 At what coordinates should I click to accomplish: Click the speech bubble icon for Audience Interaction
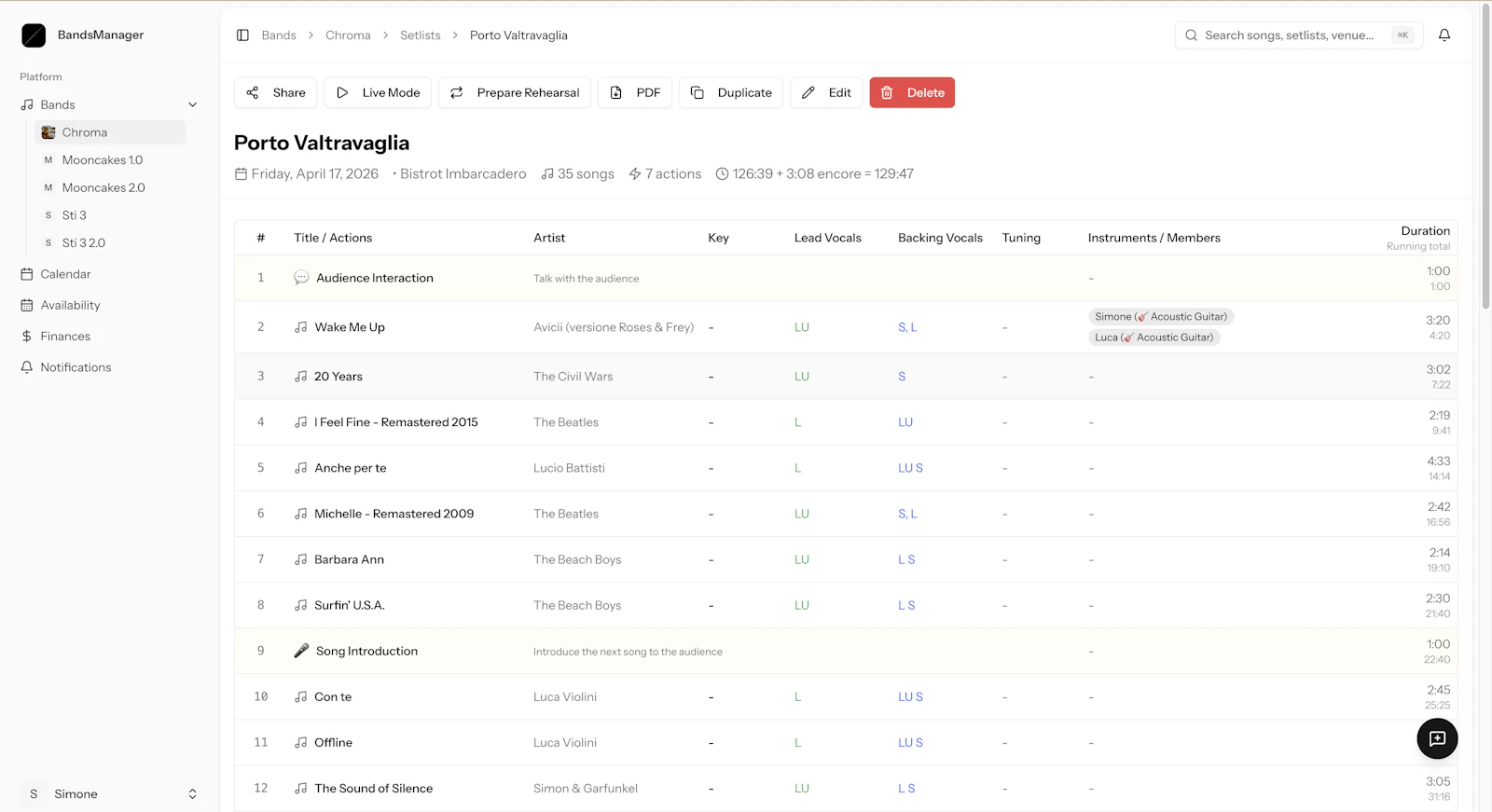[301, 278]
